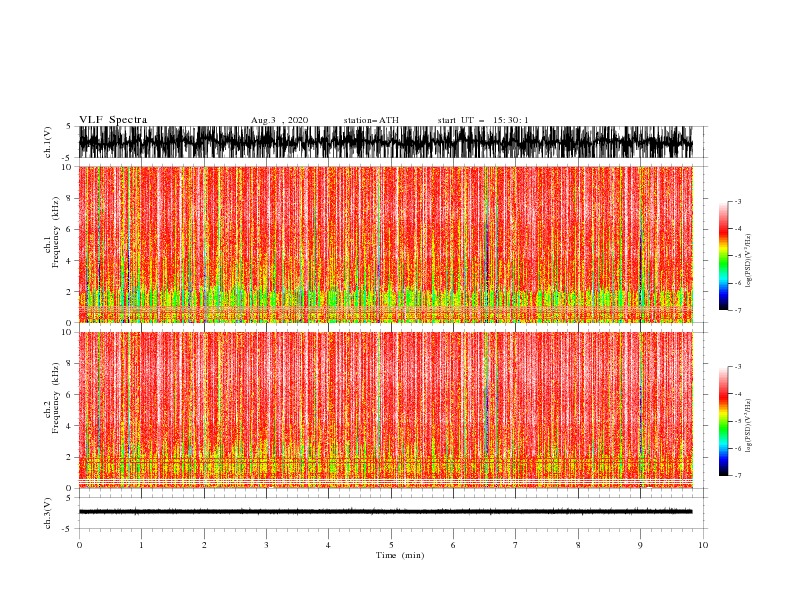792x612 pixels.
Task: Click the "Time (min)" axis title
Action: pyautogui.click(x=400, y=555)
